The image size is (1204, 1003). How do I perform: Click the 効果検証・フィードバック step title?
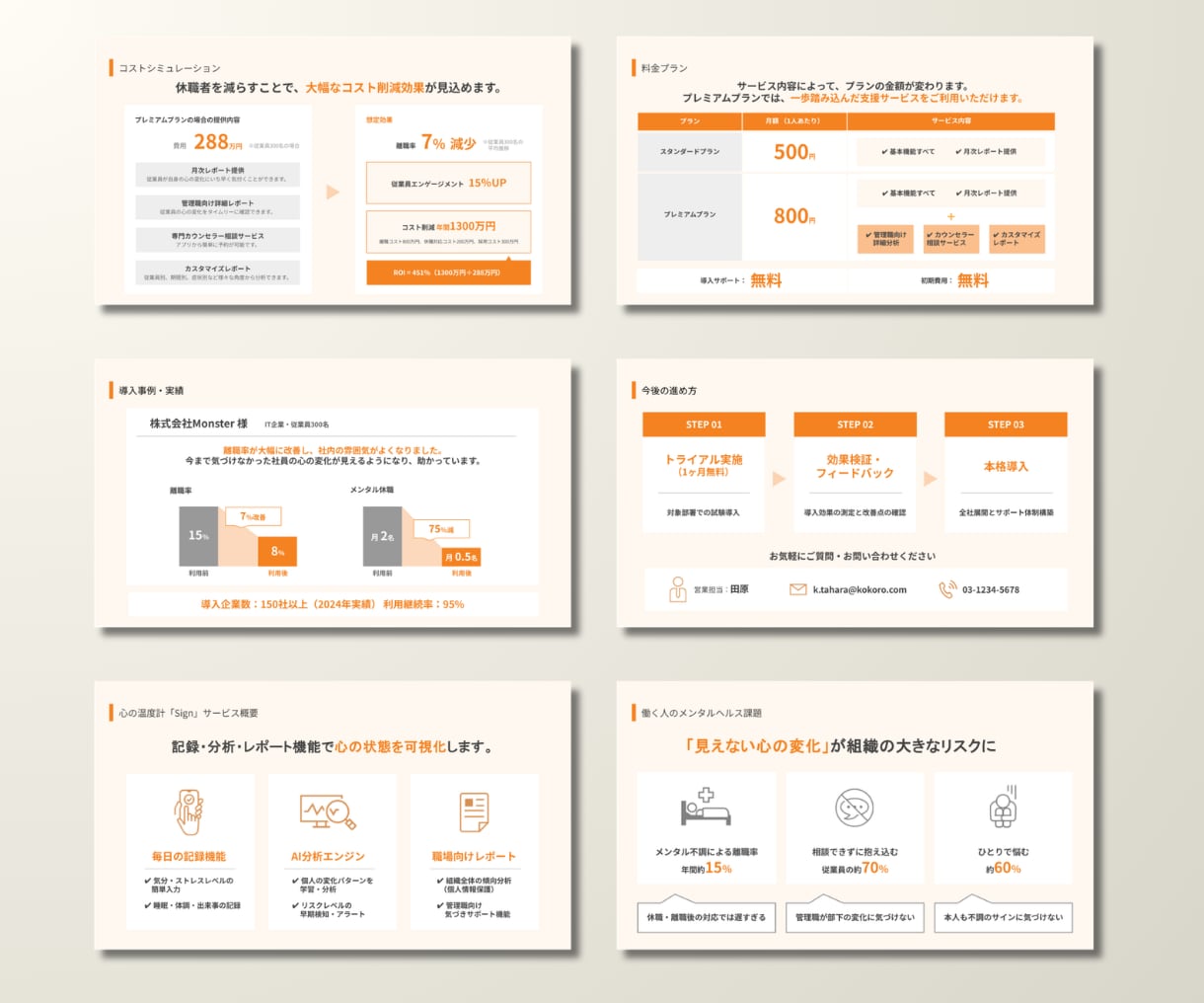pos(855,466)
